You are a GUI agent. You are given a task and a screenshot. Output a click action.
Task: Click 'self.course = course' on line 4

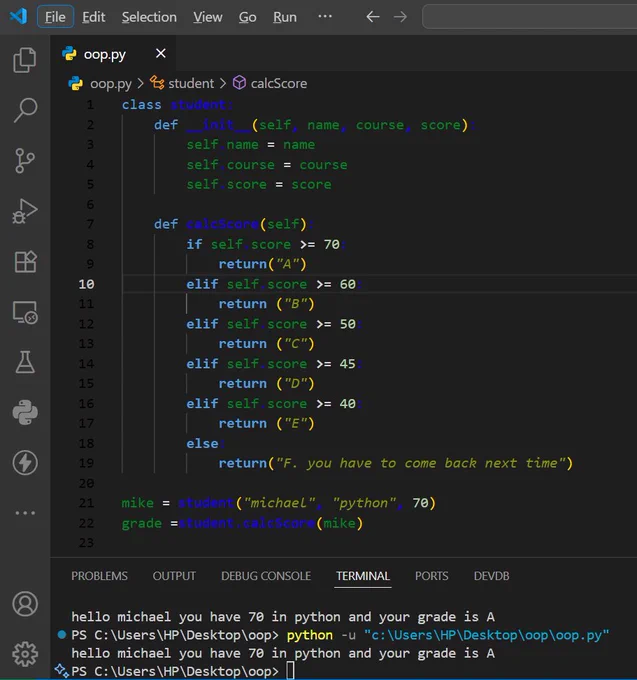click(x=267, y=165)
